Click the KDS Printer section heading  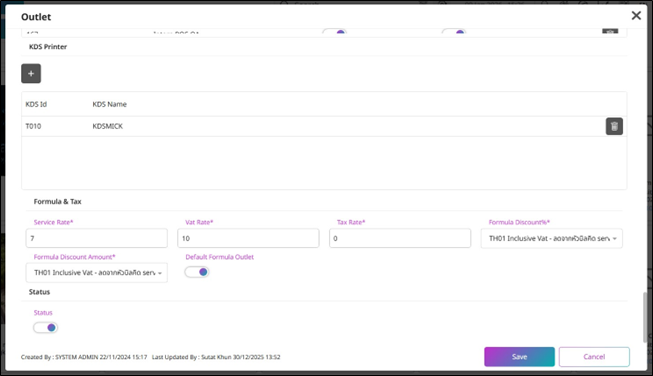click(48, 47)
